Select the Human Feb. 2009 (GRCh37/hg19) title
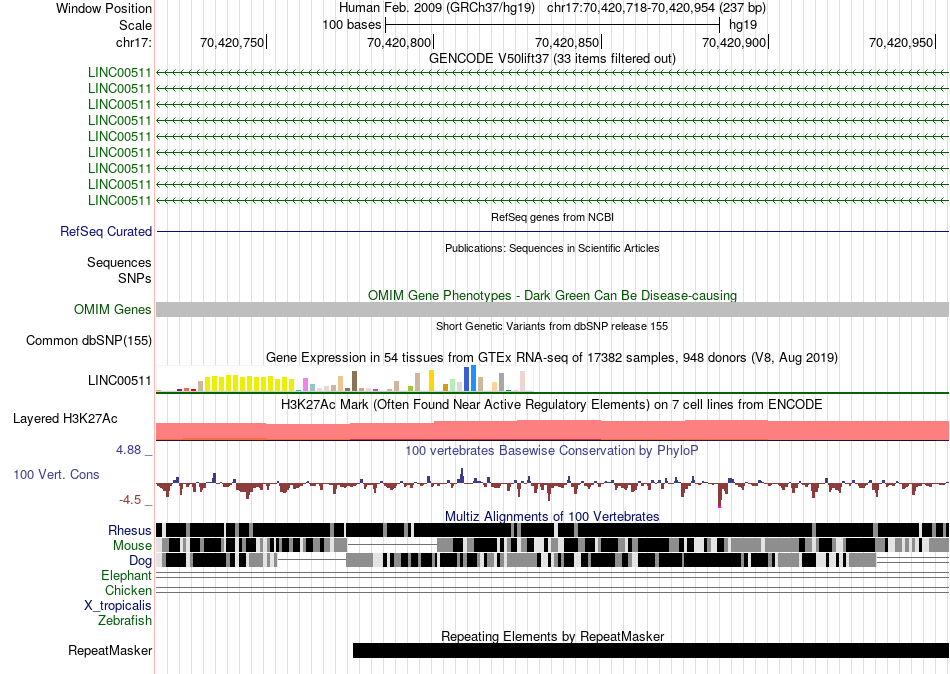Viewport: 950px width, 674px height. pos(437,8)
